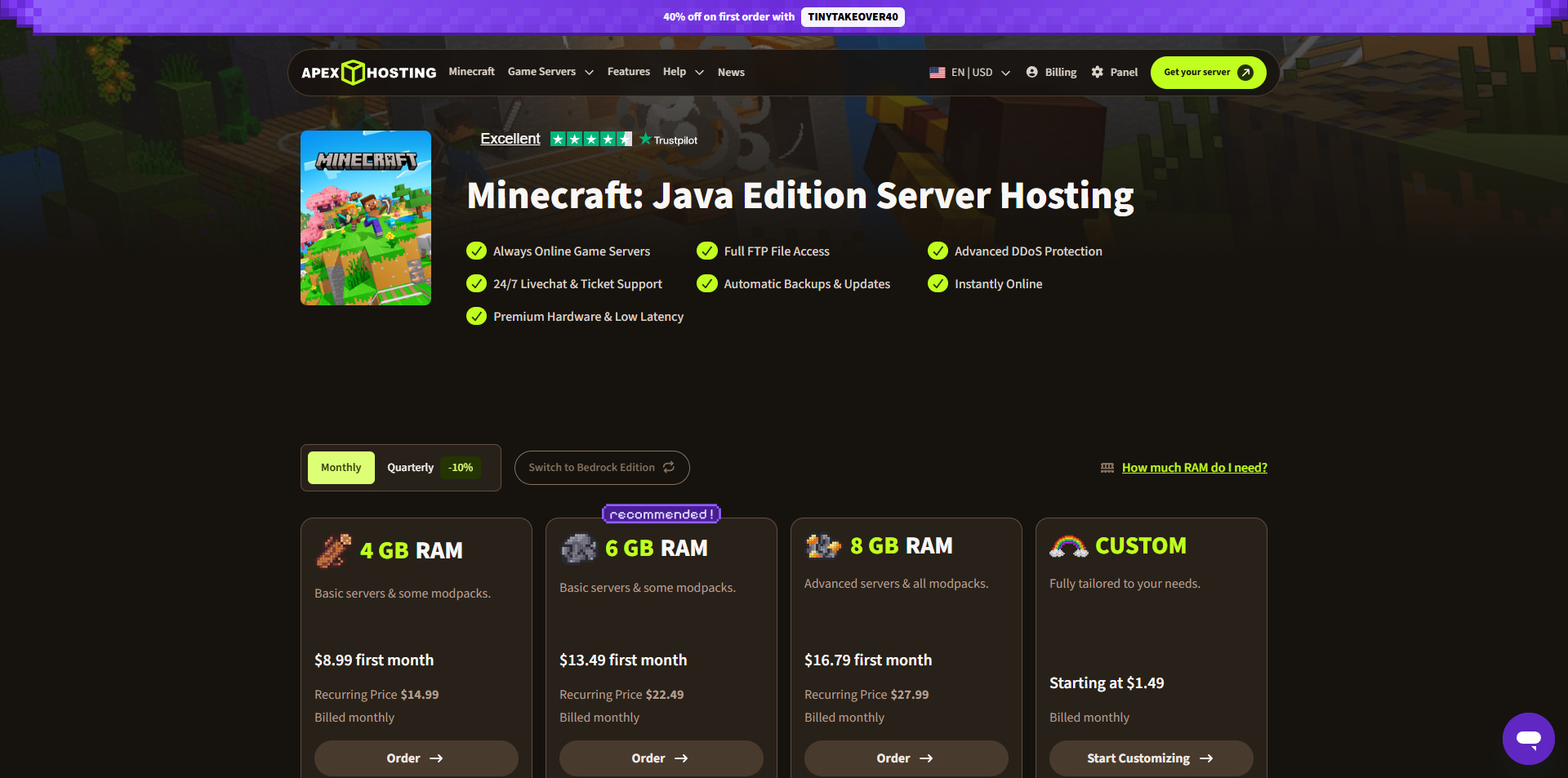
Task: Open the live chat bubble
Action: coord(1529,739)
